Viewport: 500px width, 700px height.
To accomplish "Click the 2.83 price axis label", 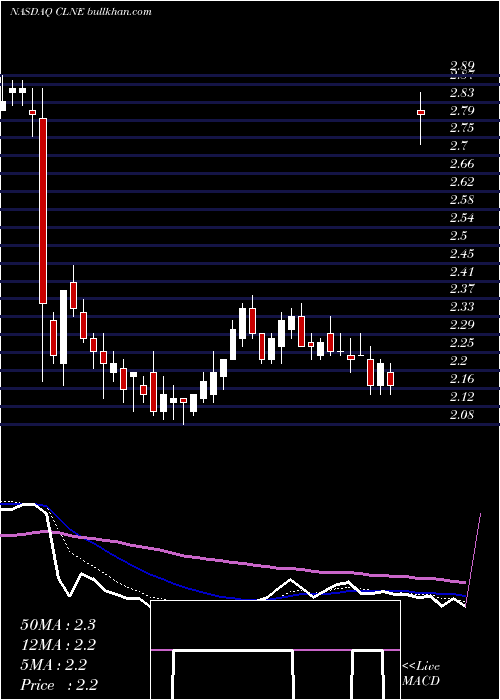I will (462, 93).
